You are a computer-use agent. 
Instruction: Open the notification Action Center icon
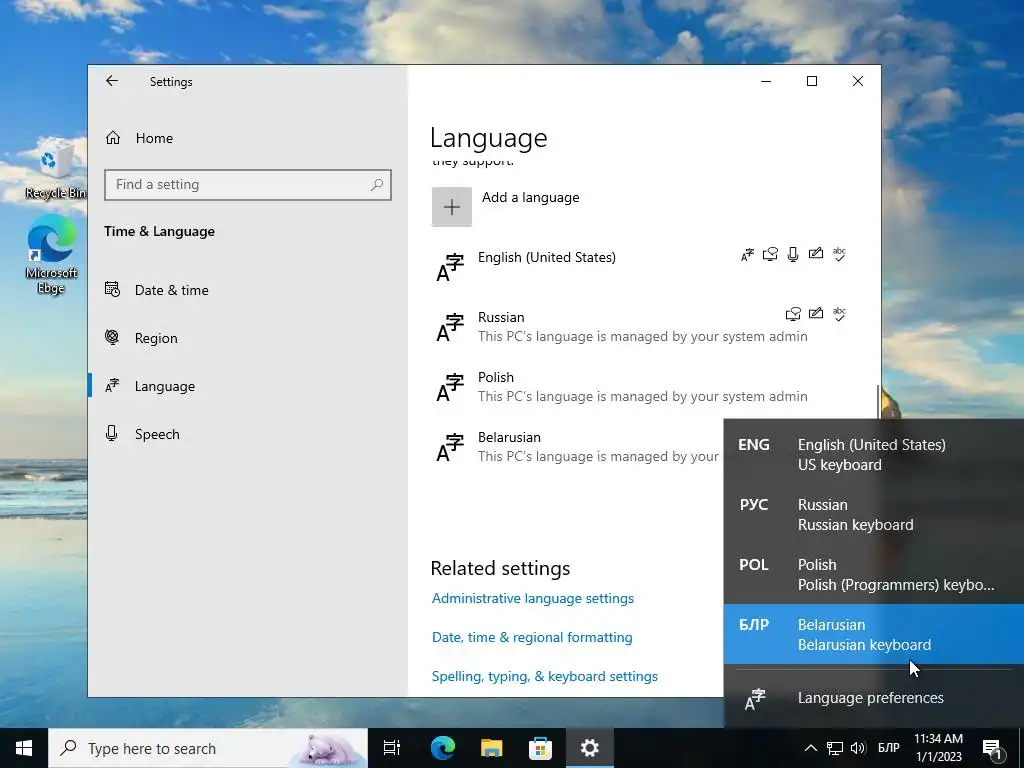(x=993, y=748)
